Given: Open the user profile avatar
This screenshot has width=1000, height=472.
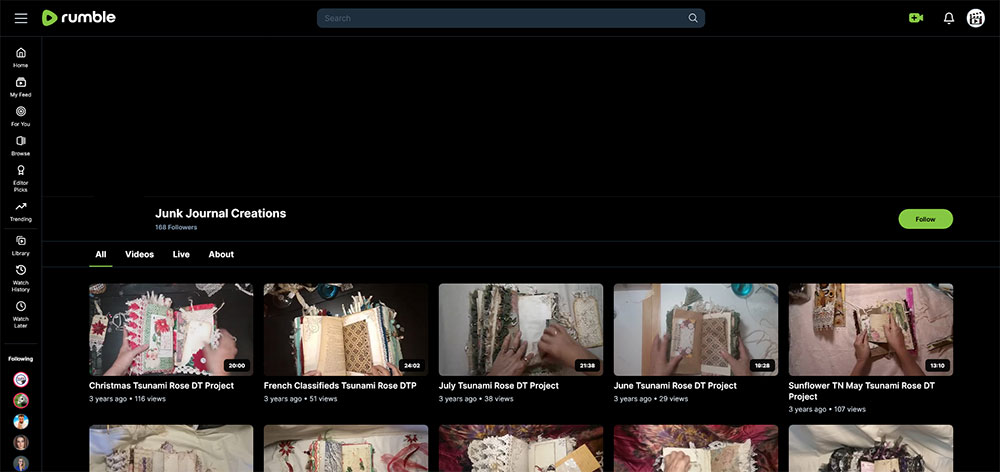Looking at the screenshot, I should 976,18.
